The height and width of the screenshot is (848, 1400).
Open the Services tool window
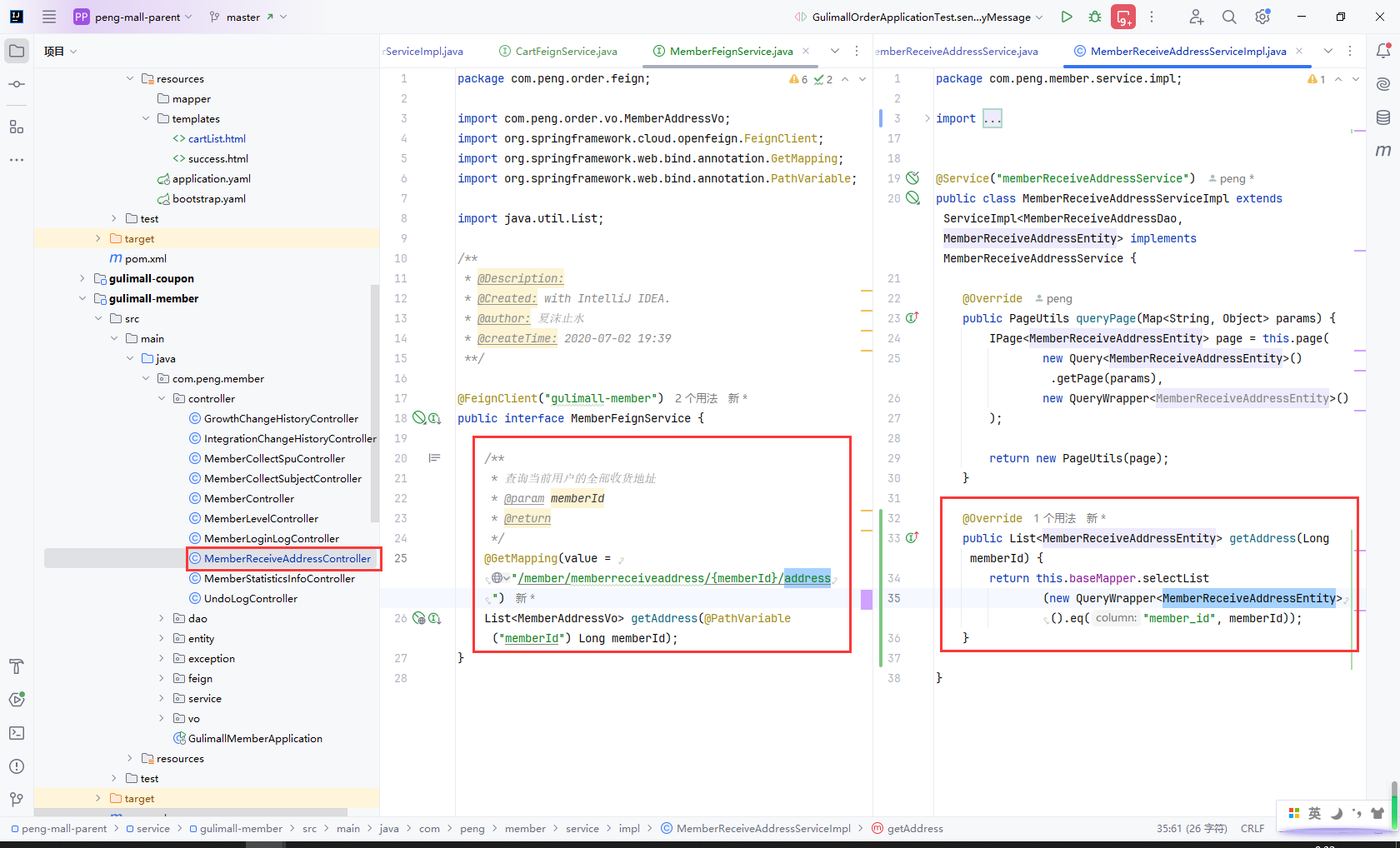click(x=17, y=700)
